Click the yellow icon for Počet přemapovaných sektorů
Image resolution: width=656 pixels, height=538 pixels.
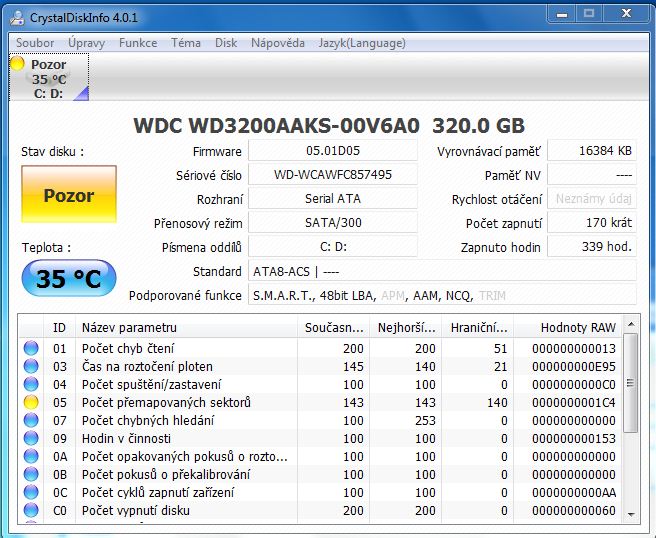[x=31, y=402]
